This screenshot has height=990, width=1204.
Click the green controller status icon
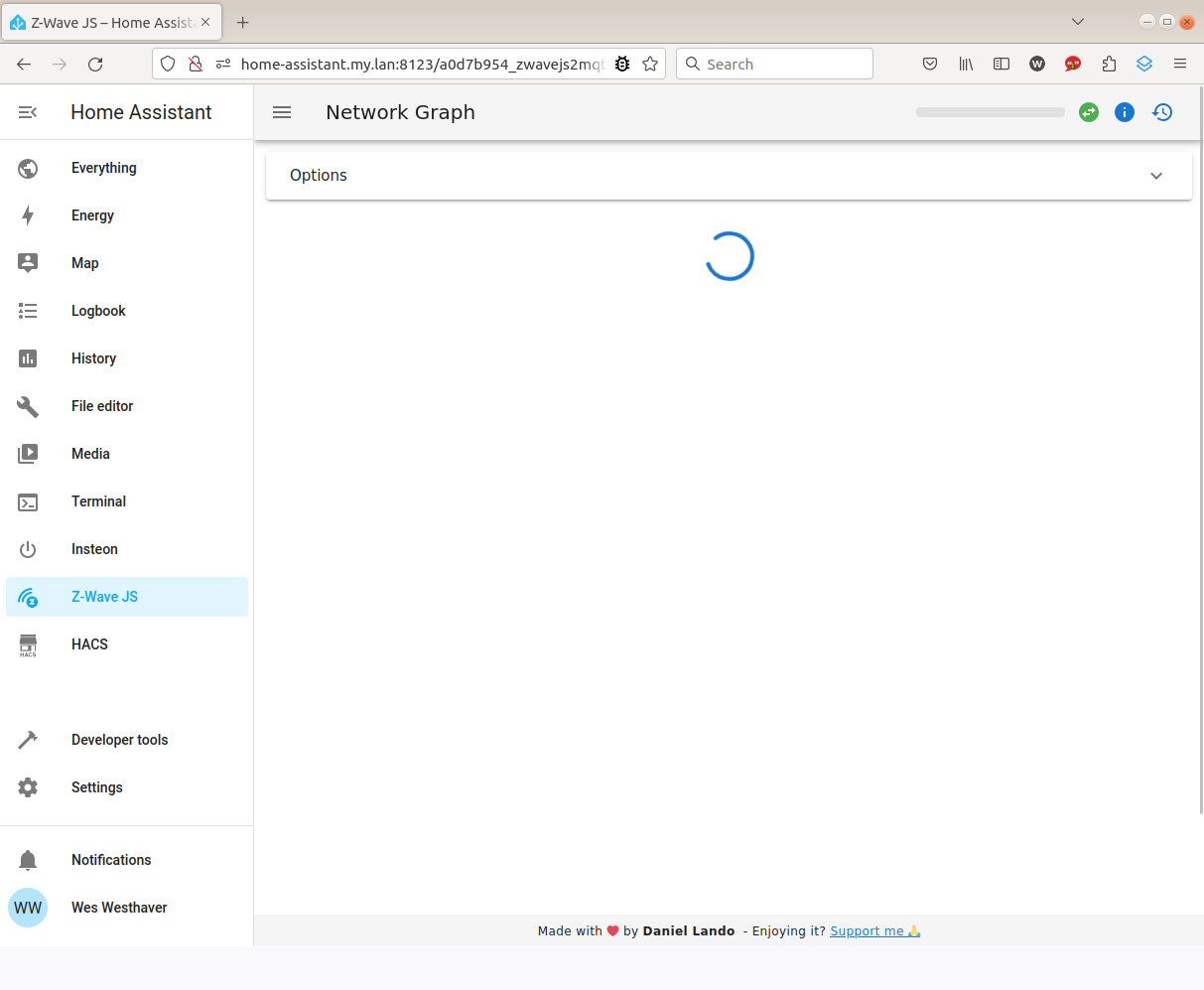pyautogui.click(x=1089, y=112)
